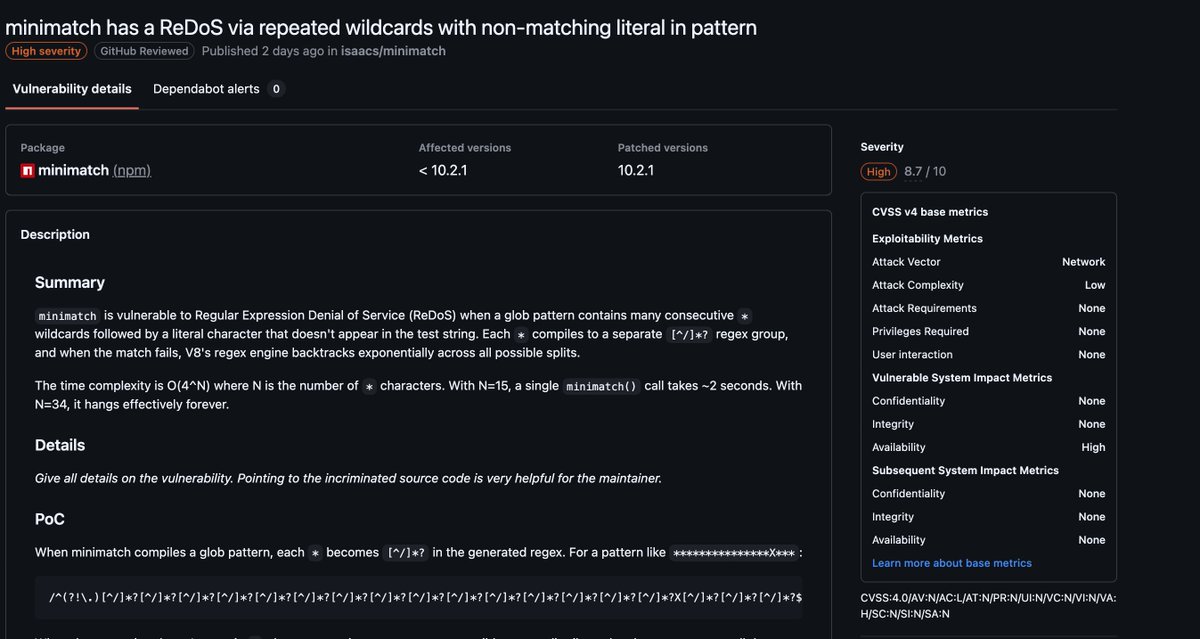Click the Exploitability Metrics heading
This screenshot has height=639, width=1200.
(x=927, y=239)
